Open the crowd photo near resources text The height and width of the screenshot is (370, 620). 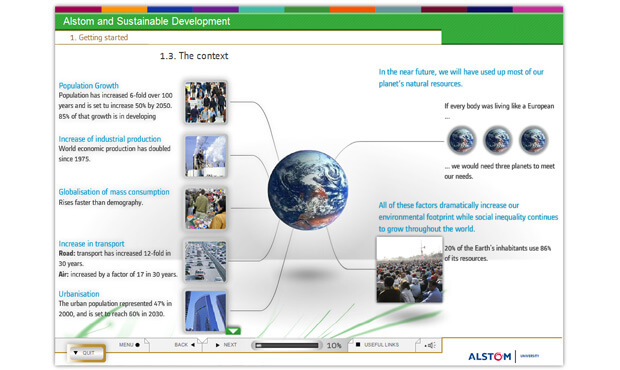click(409, 270)
